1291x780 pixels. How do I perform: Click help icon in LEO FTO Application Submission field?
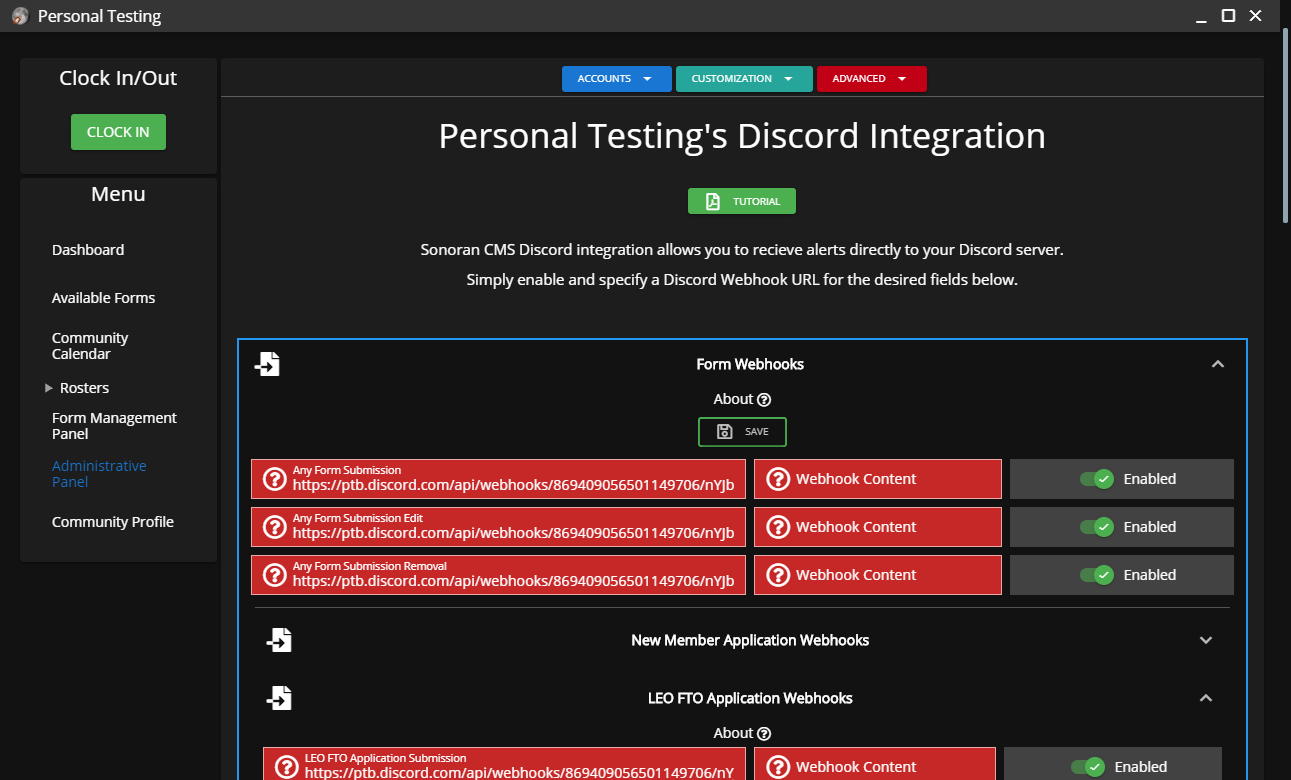click(286, 767)
